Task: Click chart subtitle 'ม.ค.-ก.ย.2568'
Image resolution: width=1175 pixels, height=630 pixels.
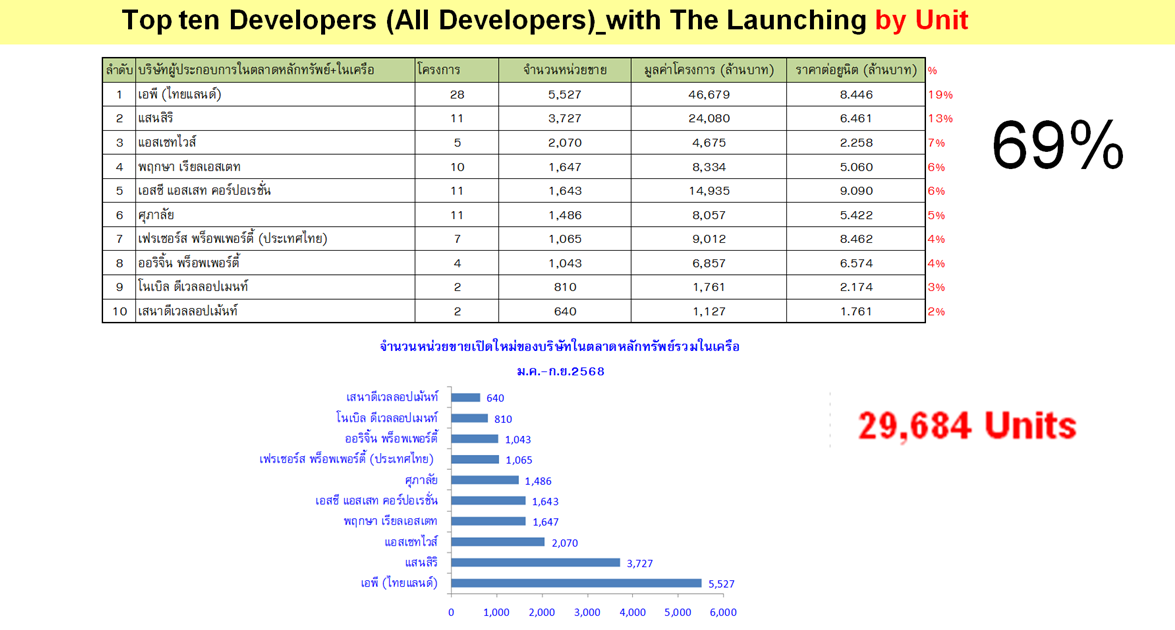Action: click(560, 371)
